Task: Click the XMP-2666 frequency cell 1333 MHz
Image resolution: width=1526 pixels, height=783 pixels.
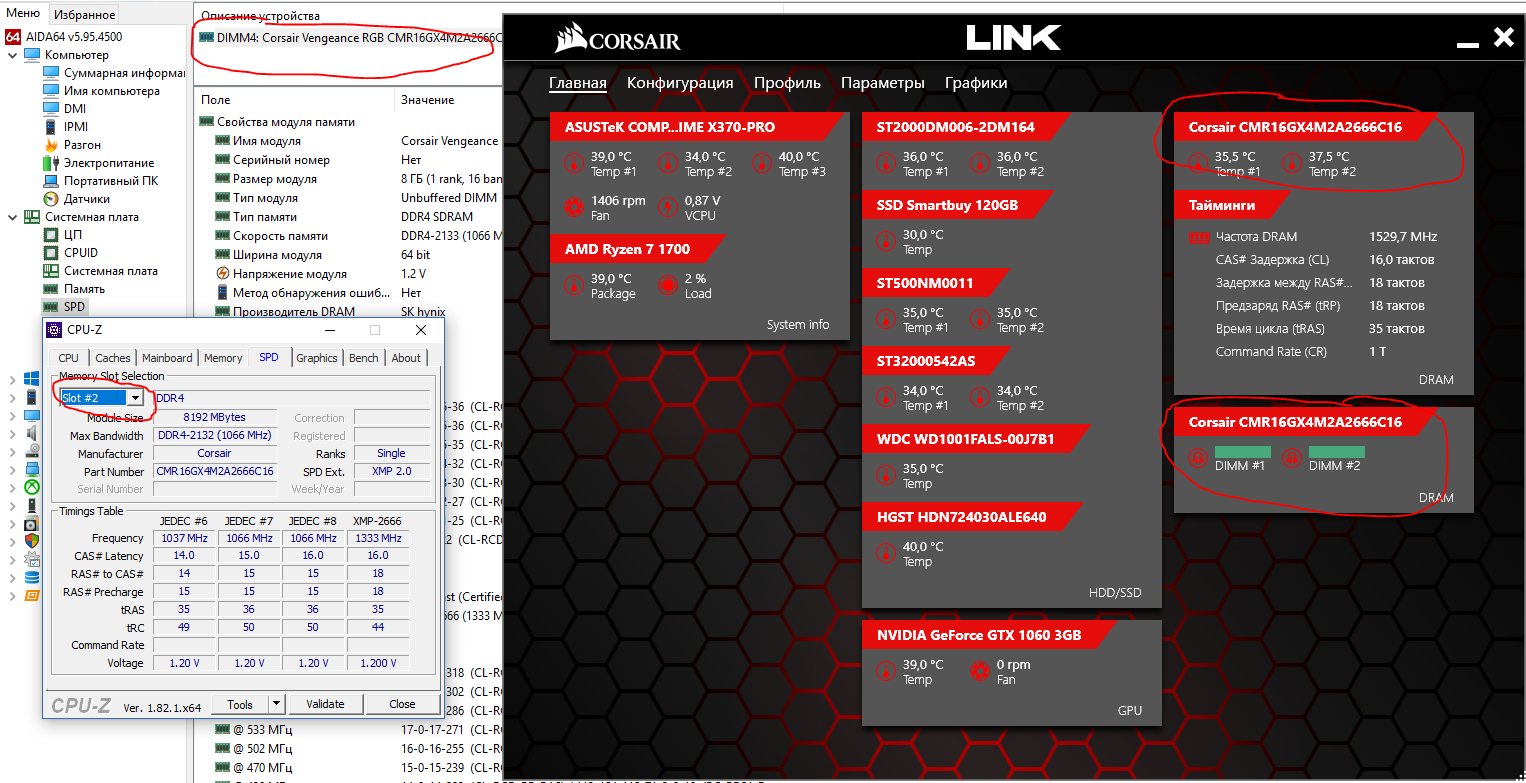Action: (x=378, y=538)
